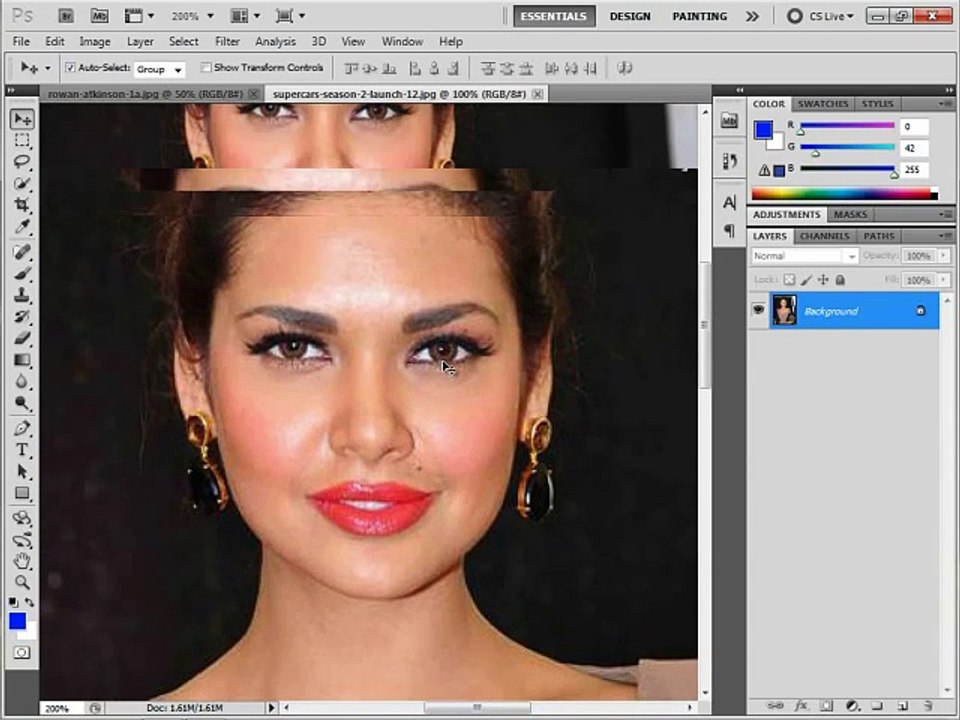Select the Pen tool
The height and width of the screenshot is (720, 960).
pyautogui.click(x=22, y=428)
